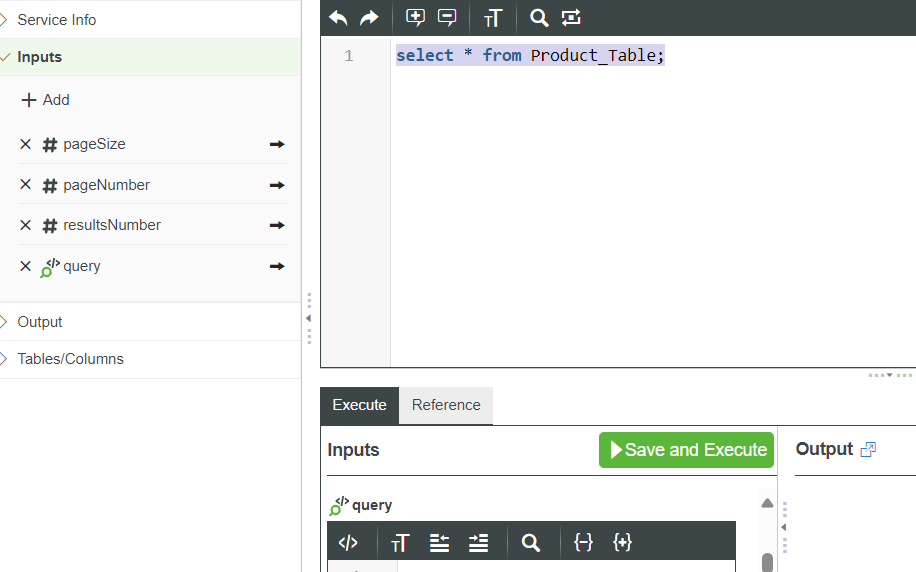The width and height of the screenshot is (916, 572).
Task: Open Output in a pop-out window
Action: tap(868, 450)
